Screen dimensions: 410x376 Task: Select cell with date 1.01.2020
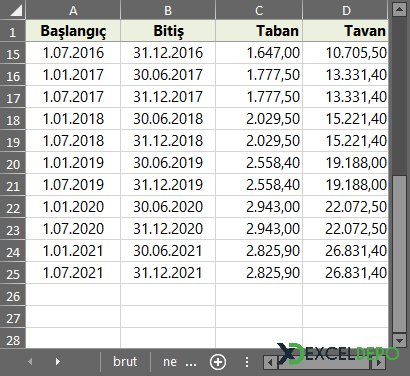pos(73,207)
